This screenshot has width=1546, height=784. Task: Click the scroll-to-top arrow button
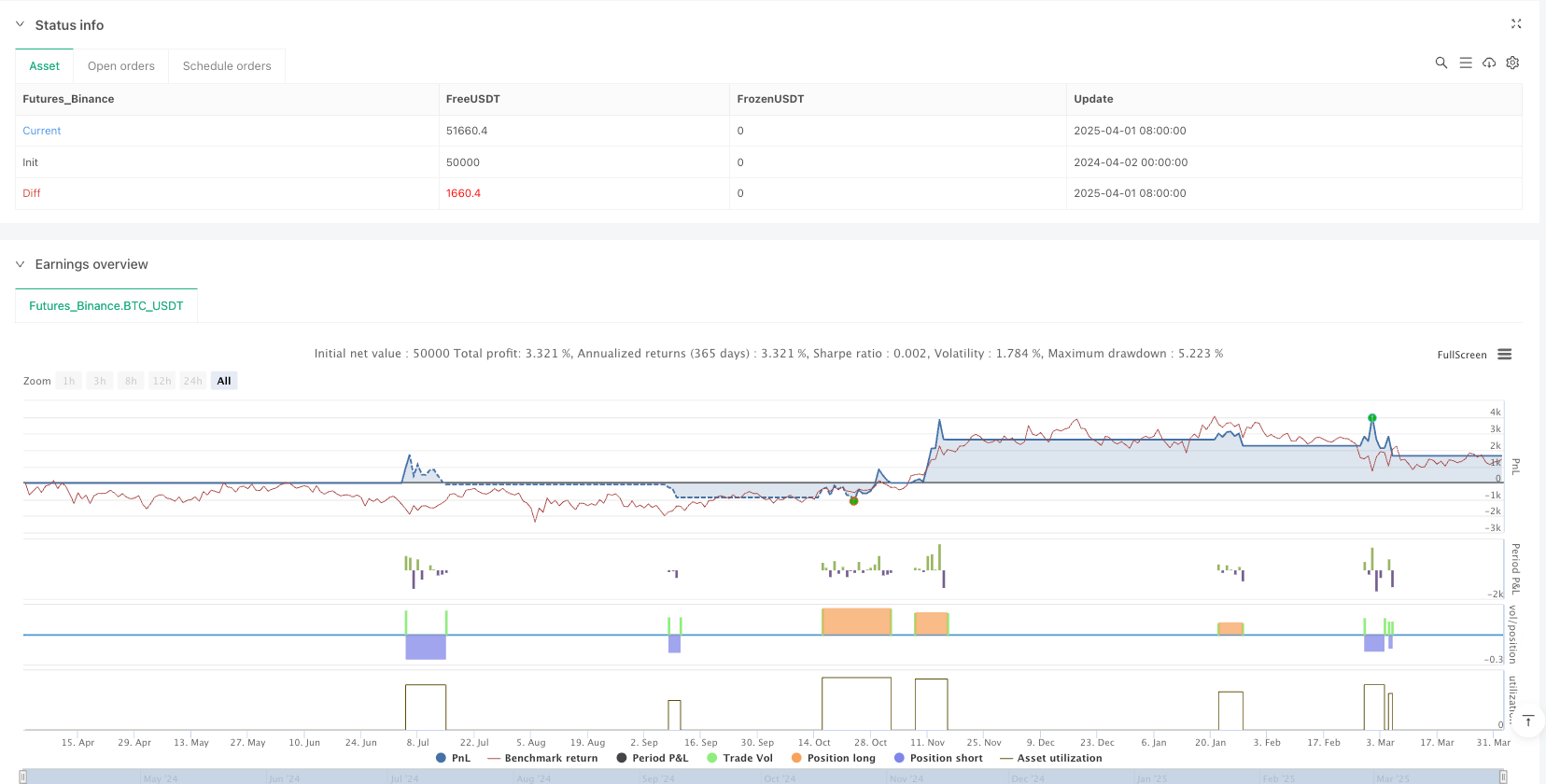[1528, 721]
